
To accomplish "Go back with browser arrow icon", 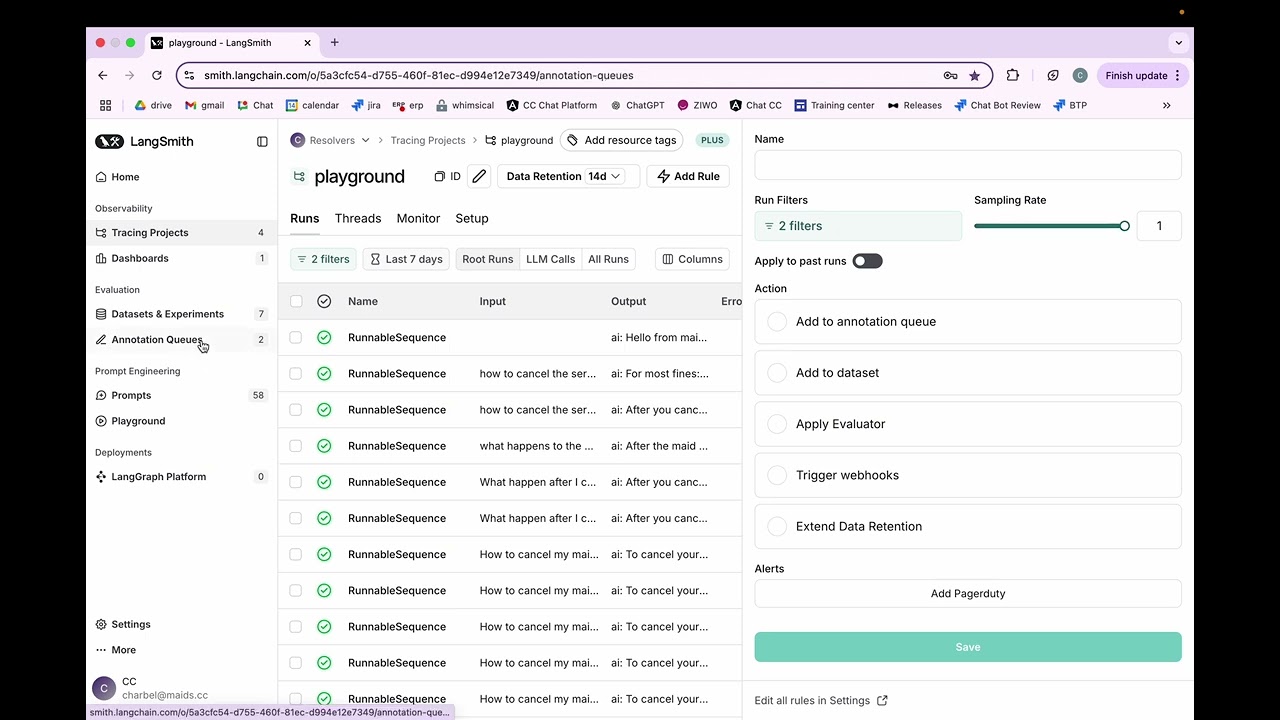I will coord(103,75).
